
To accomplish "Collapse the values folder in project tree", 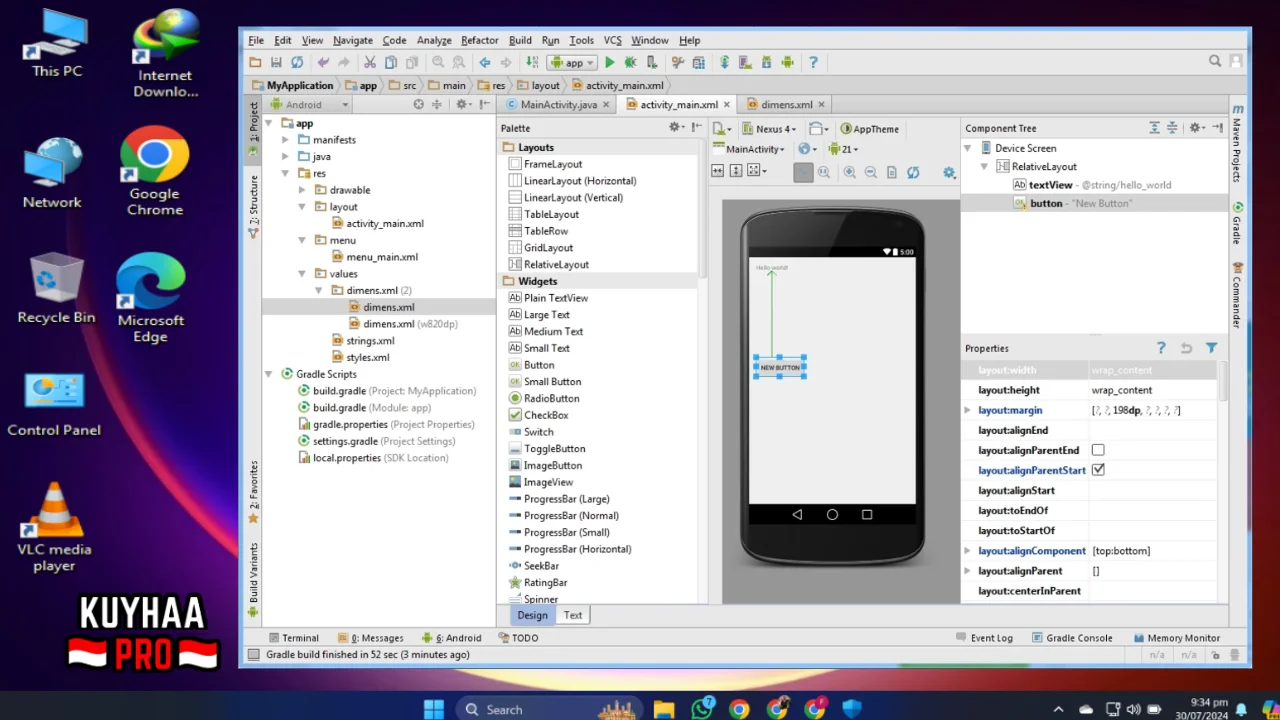I will coord(302,273).
